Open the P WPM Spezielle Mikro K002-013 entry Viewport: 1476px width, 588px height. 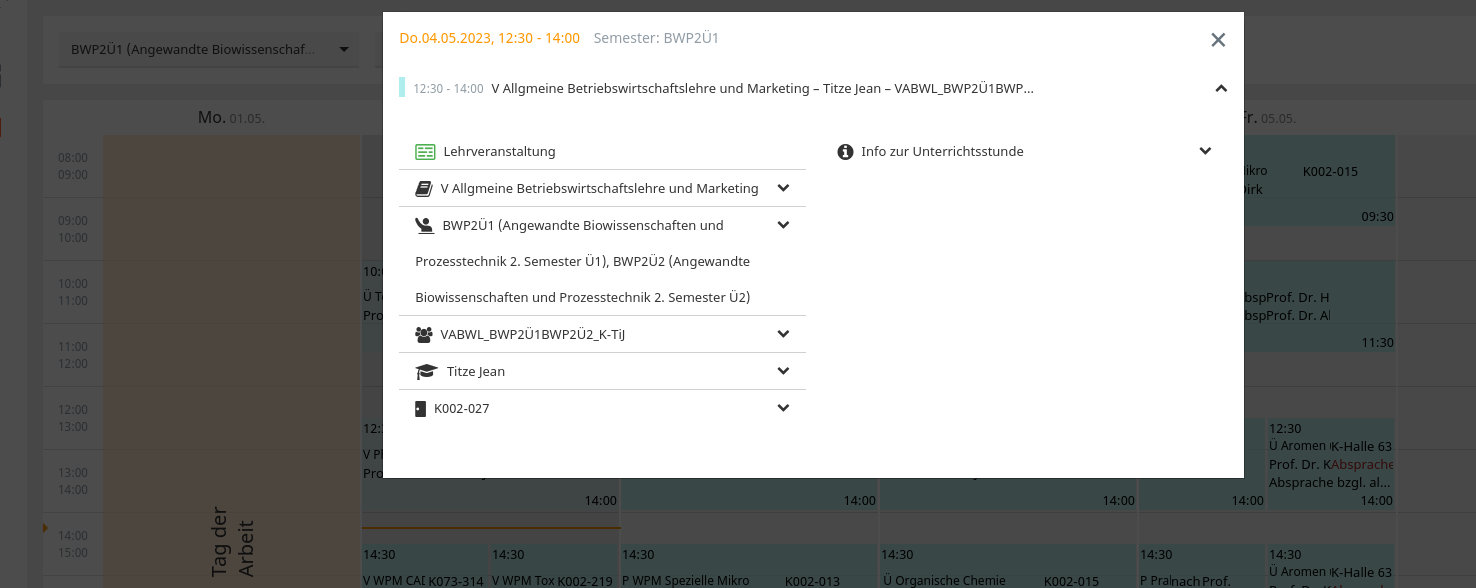tap(749, 566)
